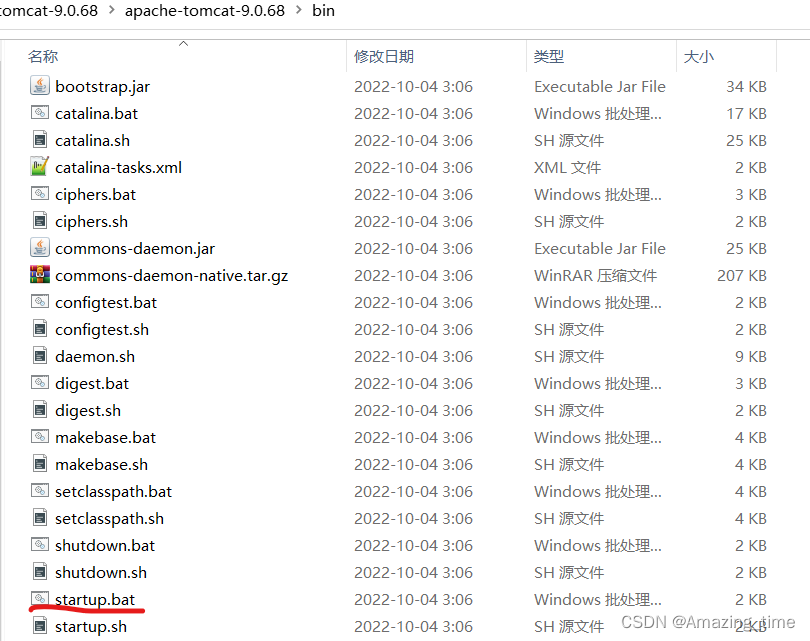Screen dimensions: 810x641
Task: Click the shutdown.sh file icon
Action: [x=40, y=571]
